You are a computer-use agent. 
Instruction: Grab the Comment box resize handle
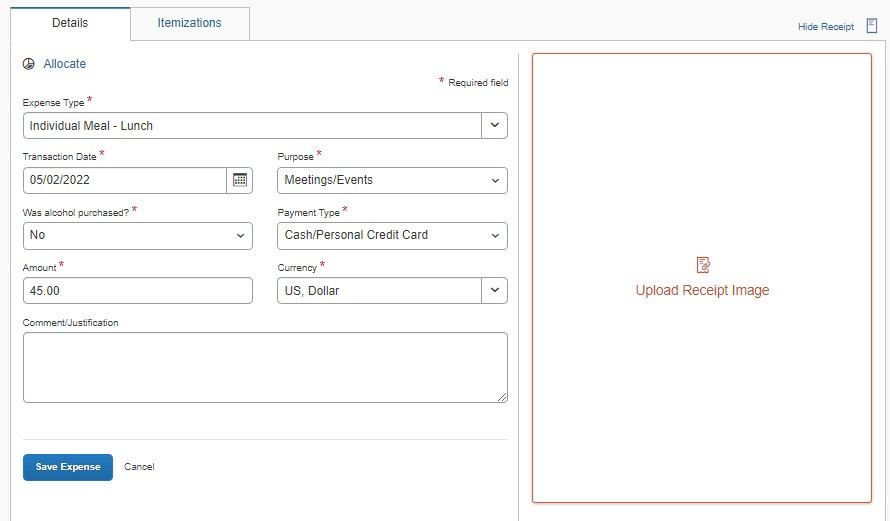[502, 397]
